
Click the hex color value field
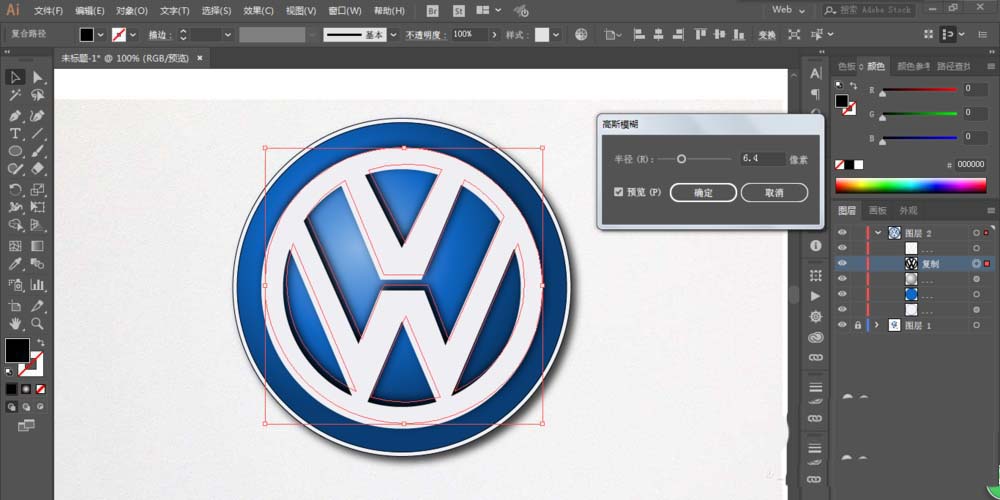pos(970,164)
